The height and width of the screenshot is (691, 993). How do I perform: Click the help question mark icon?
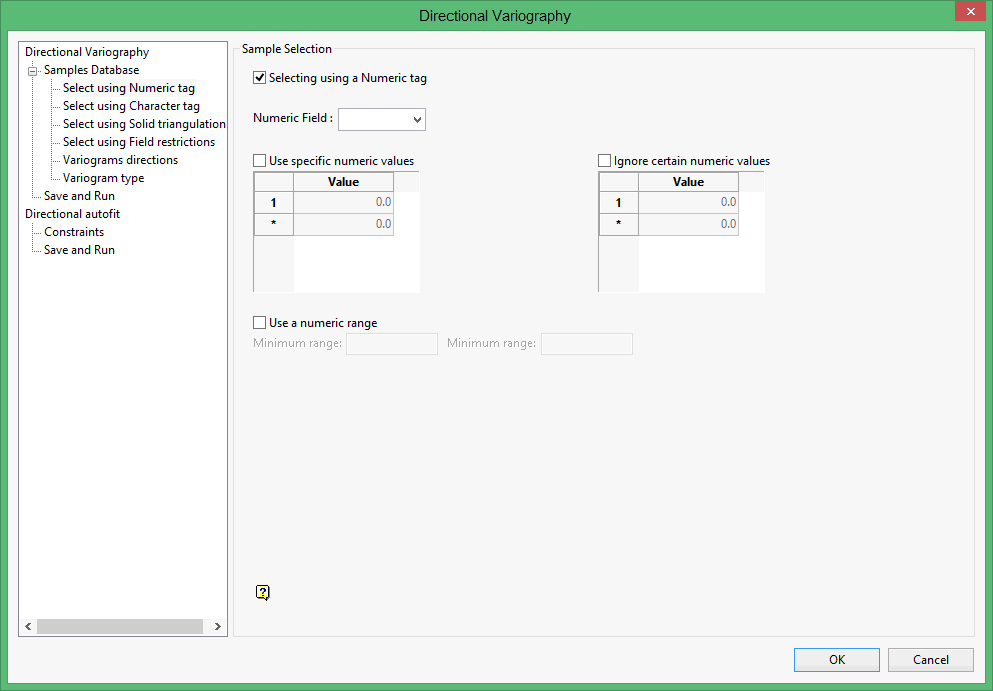[262, 592]
